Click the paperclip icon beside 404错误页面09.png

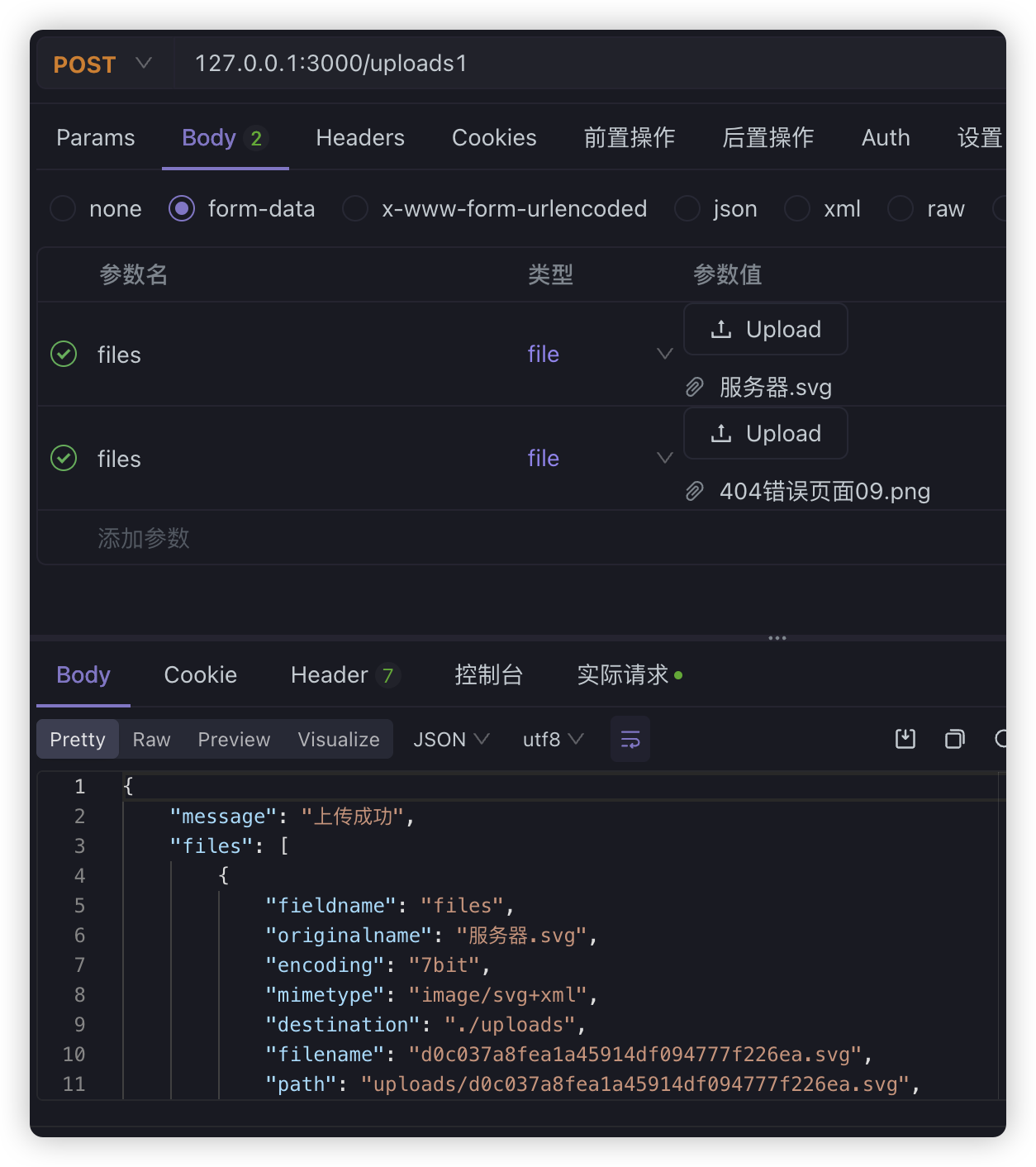tap(695, 490)
